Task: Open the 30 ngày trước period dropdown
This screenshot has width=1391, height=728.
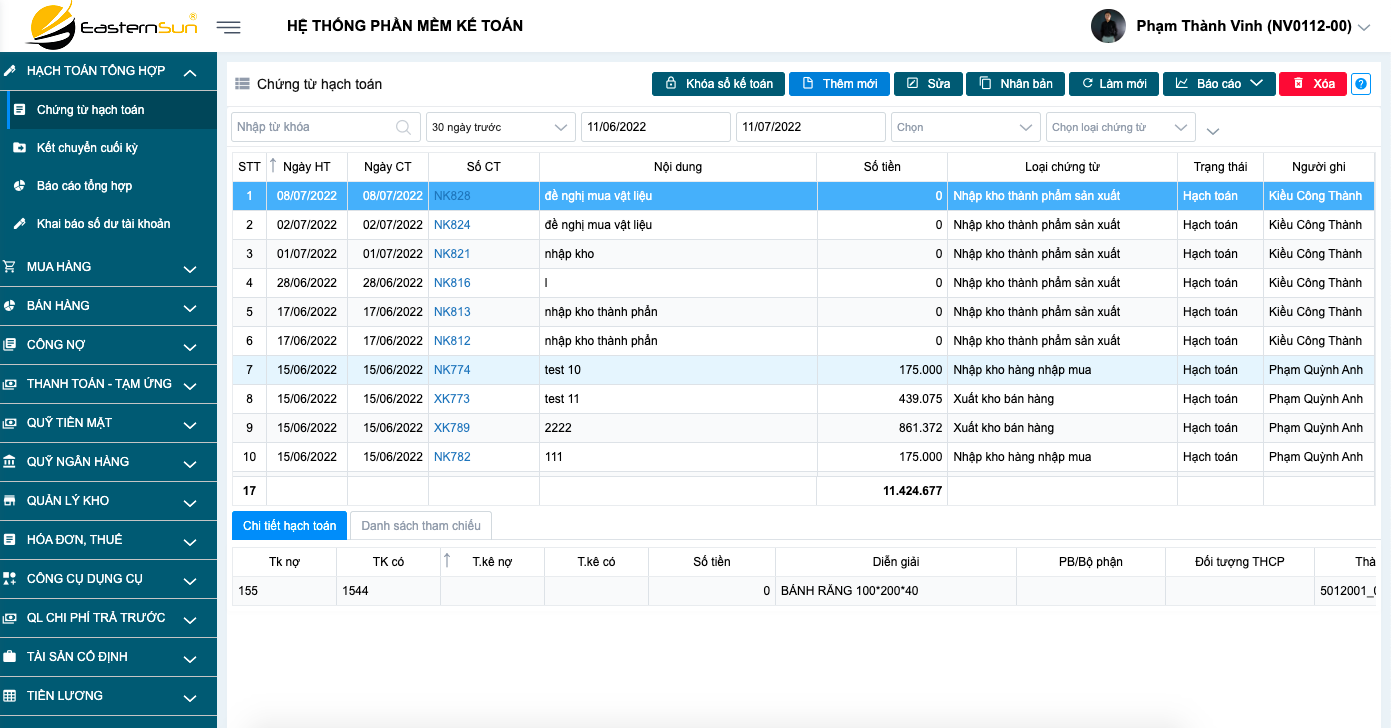Action: [500, 127]
